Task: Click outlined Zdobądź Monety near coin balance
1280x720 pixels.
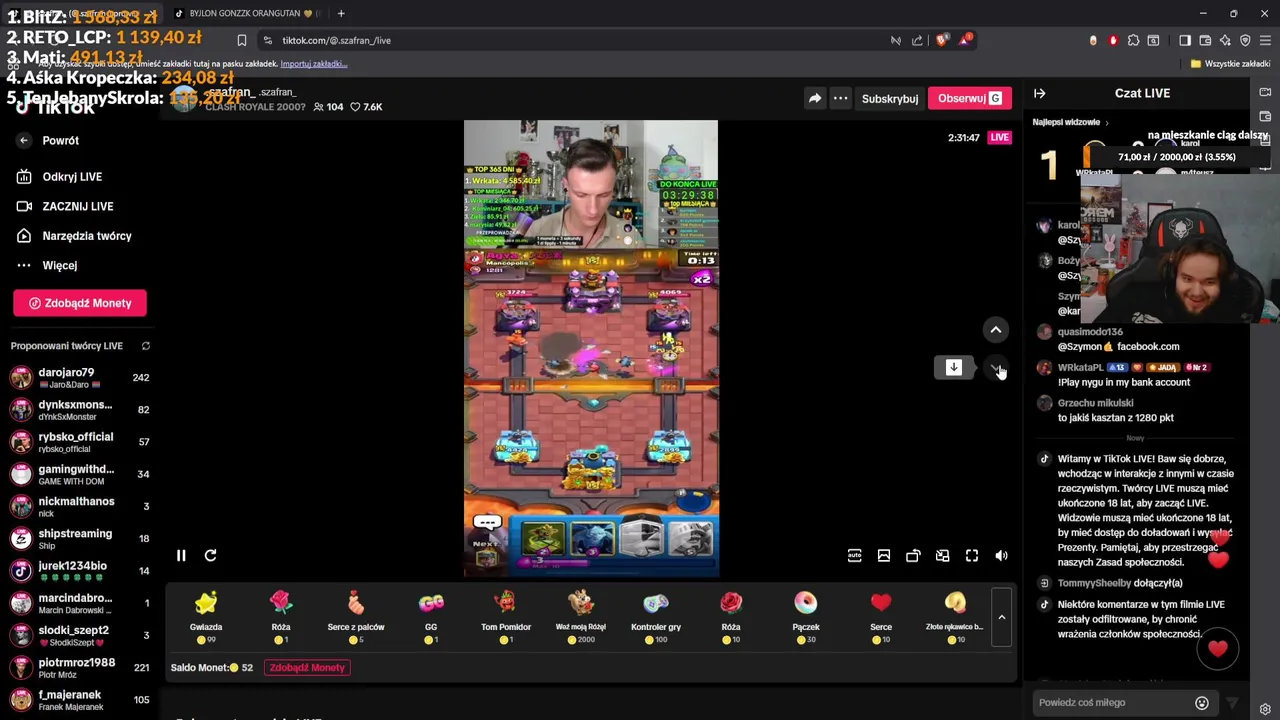Action: pos(307,667)
